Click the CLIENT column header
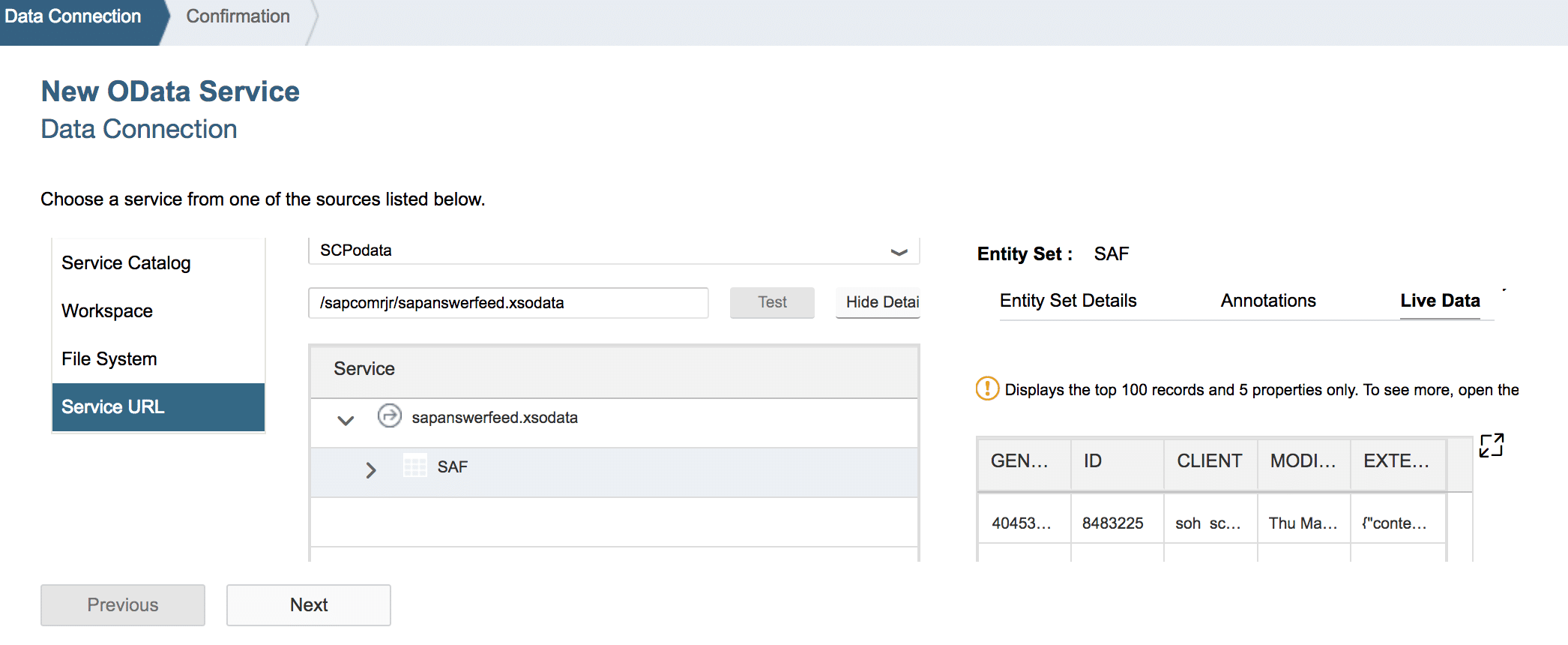The width and height of the screenshot is (1568, 645). (1209, 461)
